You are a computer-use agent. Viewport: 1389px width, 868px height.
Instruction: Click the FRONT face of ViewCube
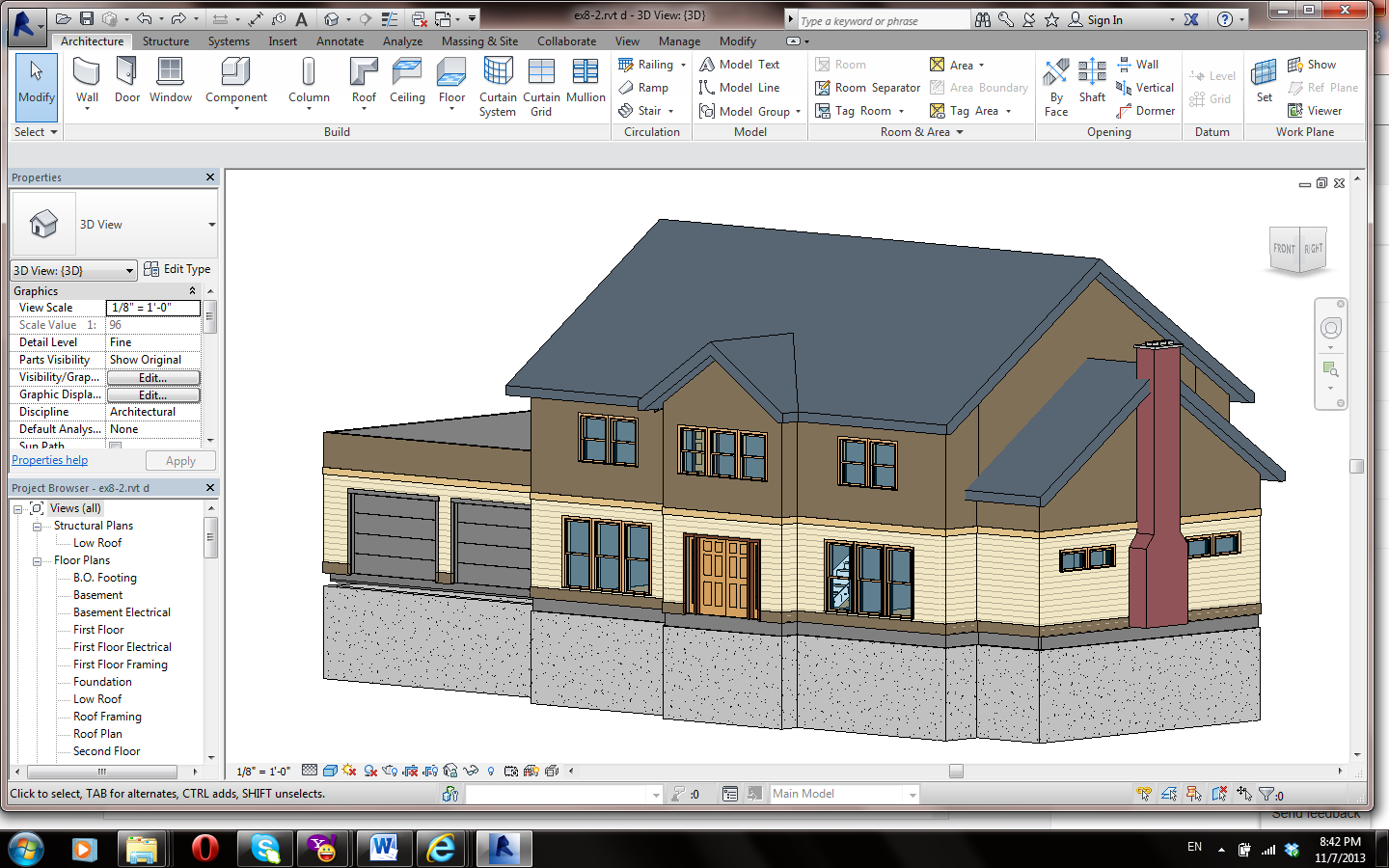click(1284, 249)
